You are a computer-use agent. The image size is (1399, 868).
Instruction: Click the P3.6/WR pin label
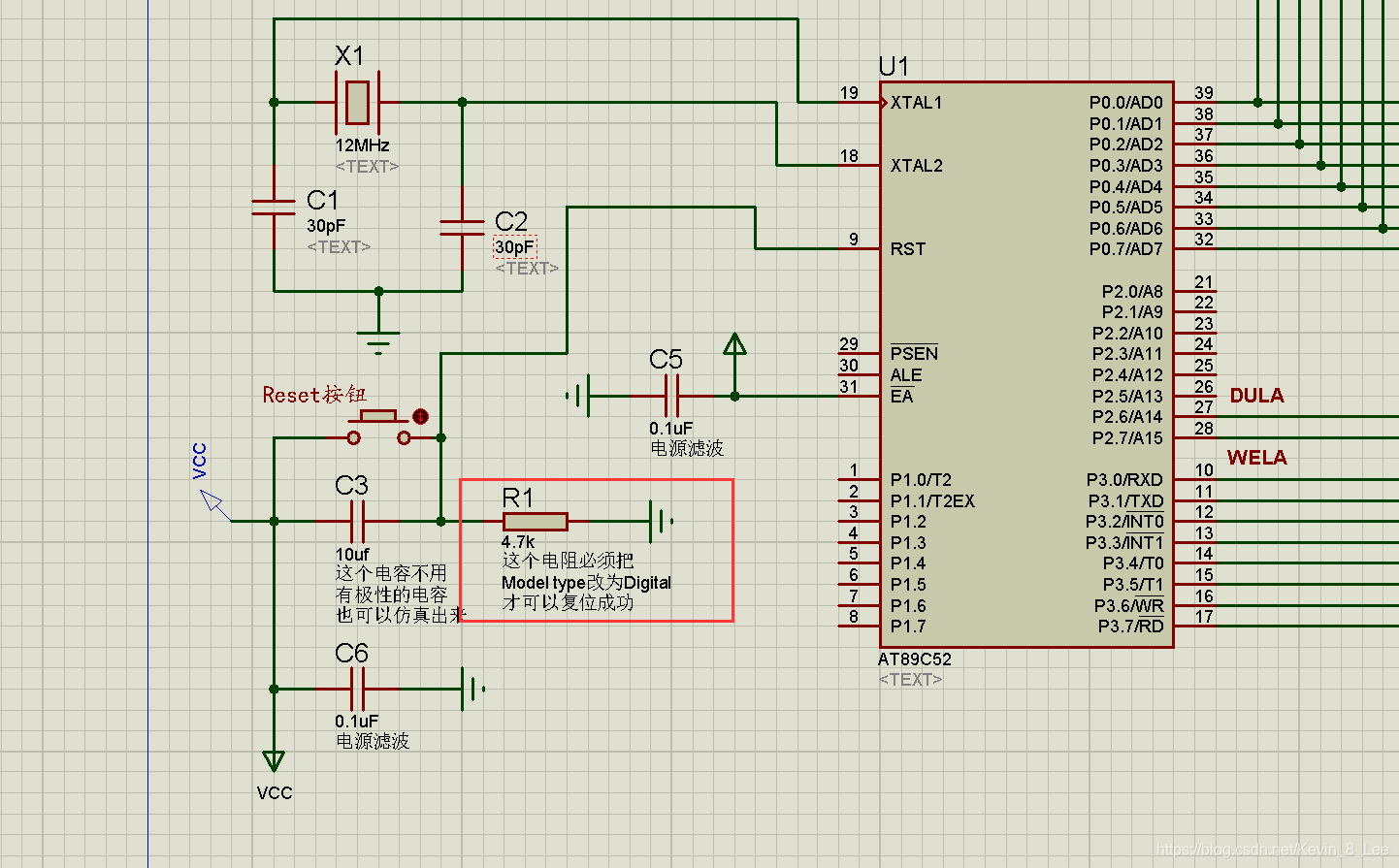pyautogui.click(x=1128, y=606)
